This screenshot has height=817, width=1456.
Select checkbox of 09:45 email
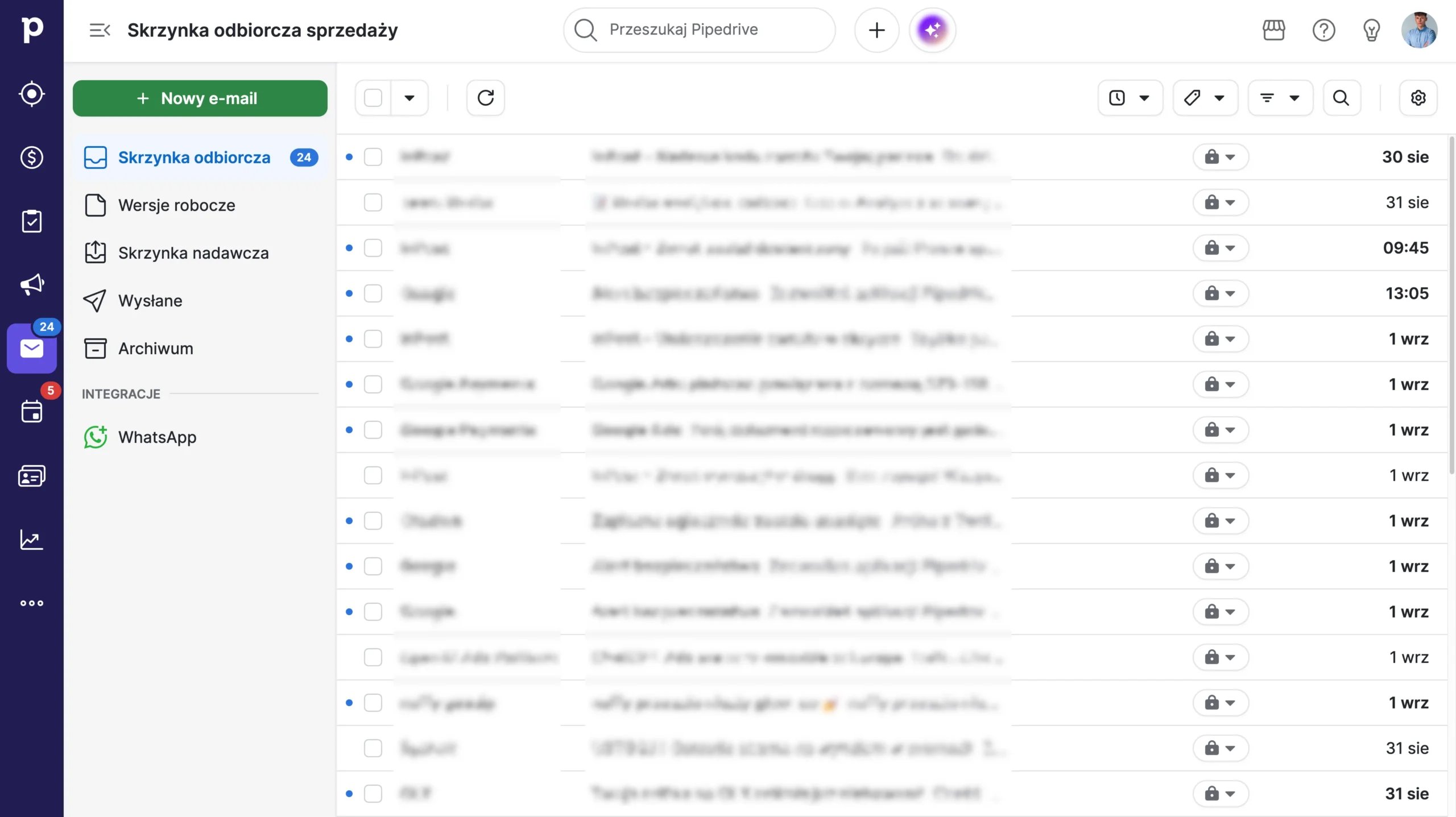coord(373,248)
